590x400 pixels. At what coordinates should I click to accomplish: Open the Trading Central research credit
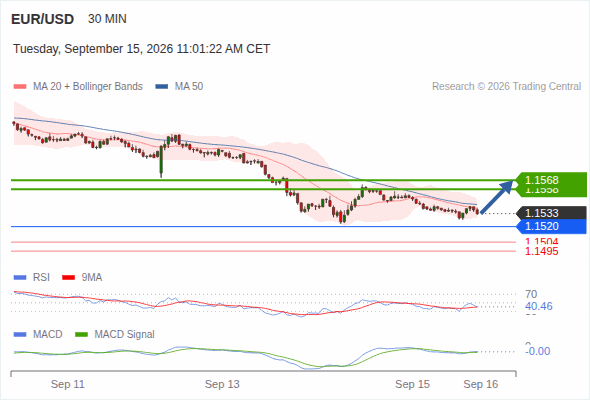click(506, 87)
